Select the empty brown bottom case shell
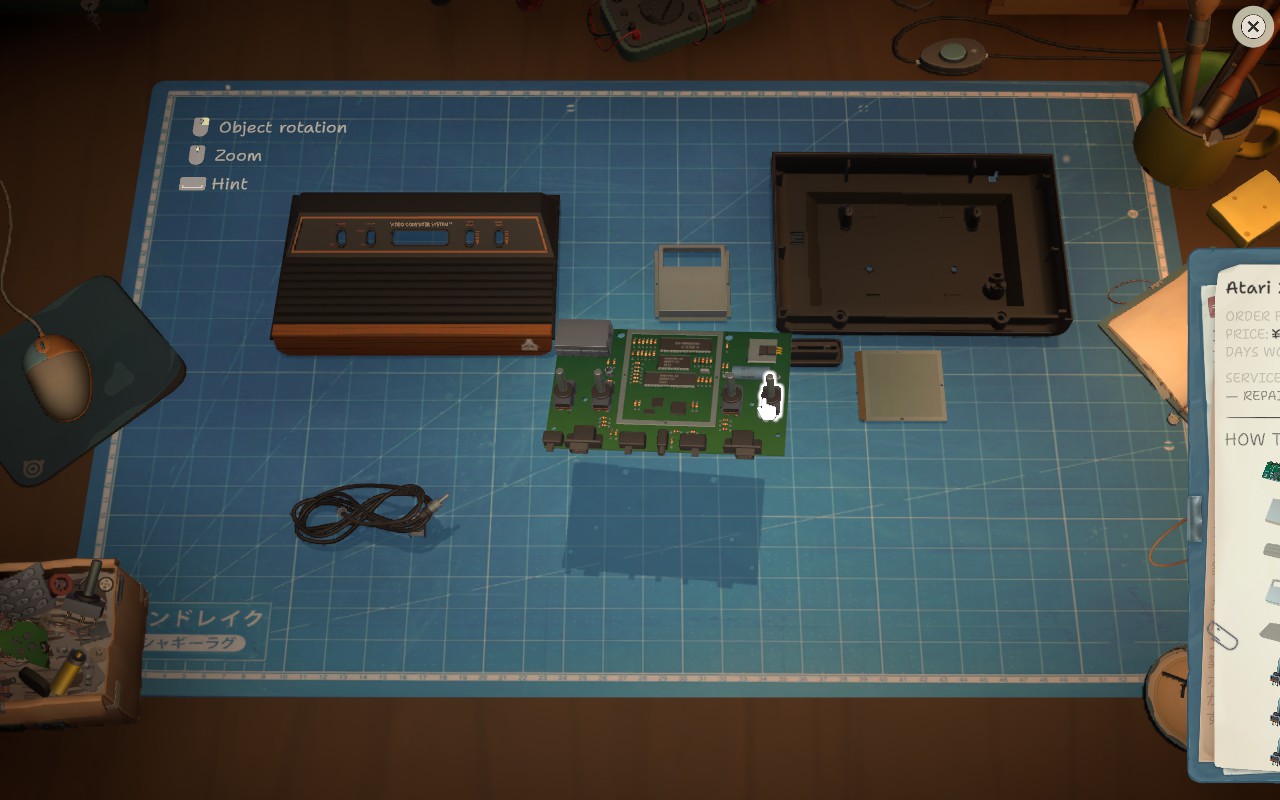1280x800 pixels. tap(920, 242)
